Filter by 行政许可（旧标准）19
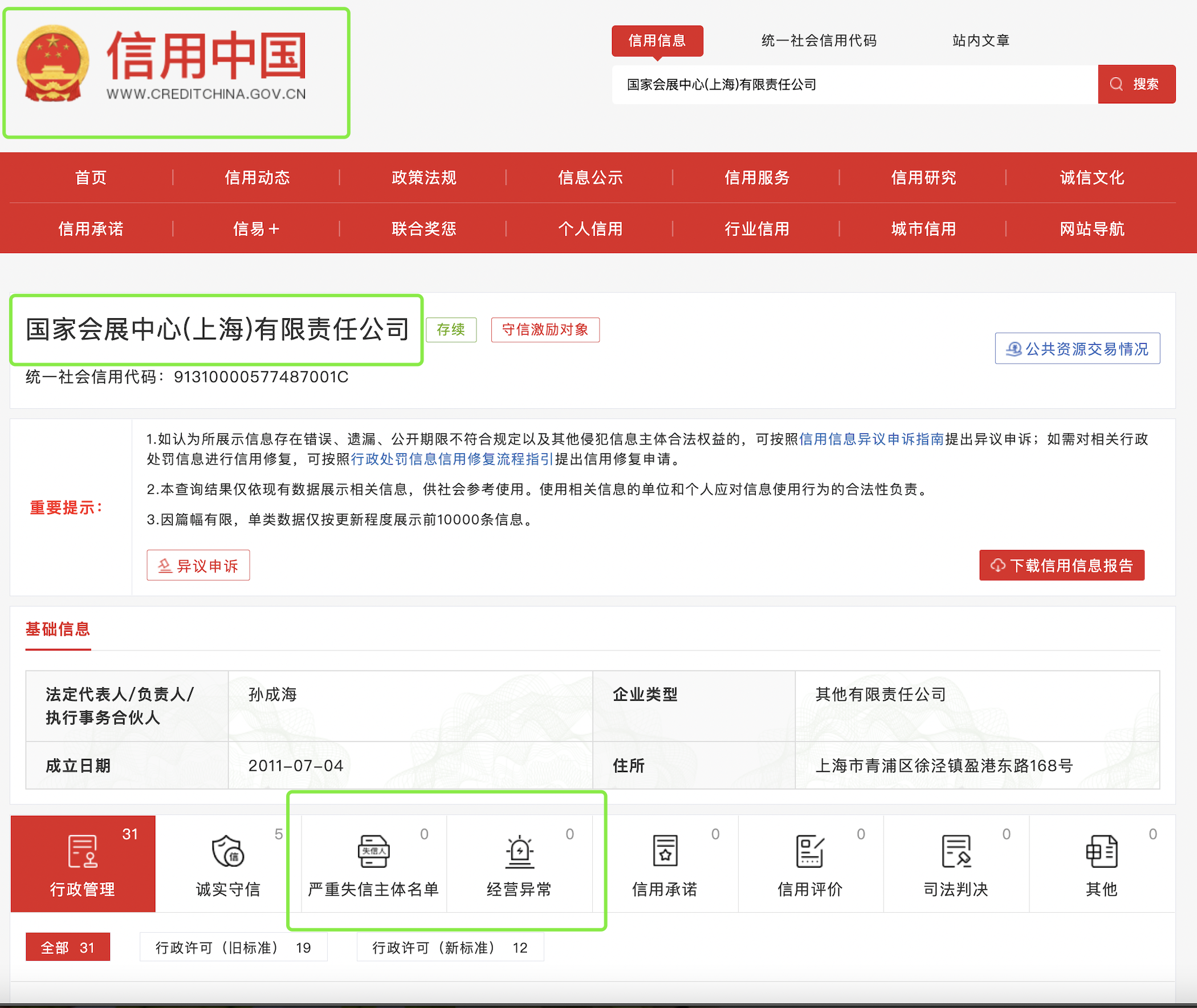The image size is (1197, 1008). tap(234, 948)
